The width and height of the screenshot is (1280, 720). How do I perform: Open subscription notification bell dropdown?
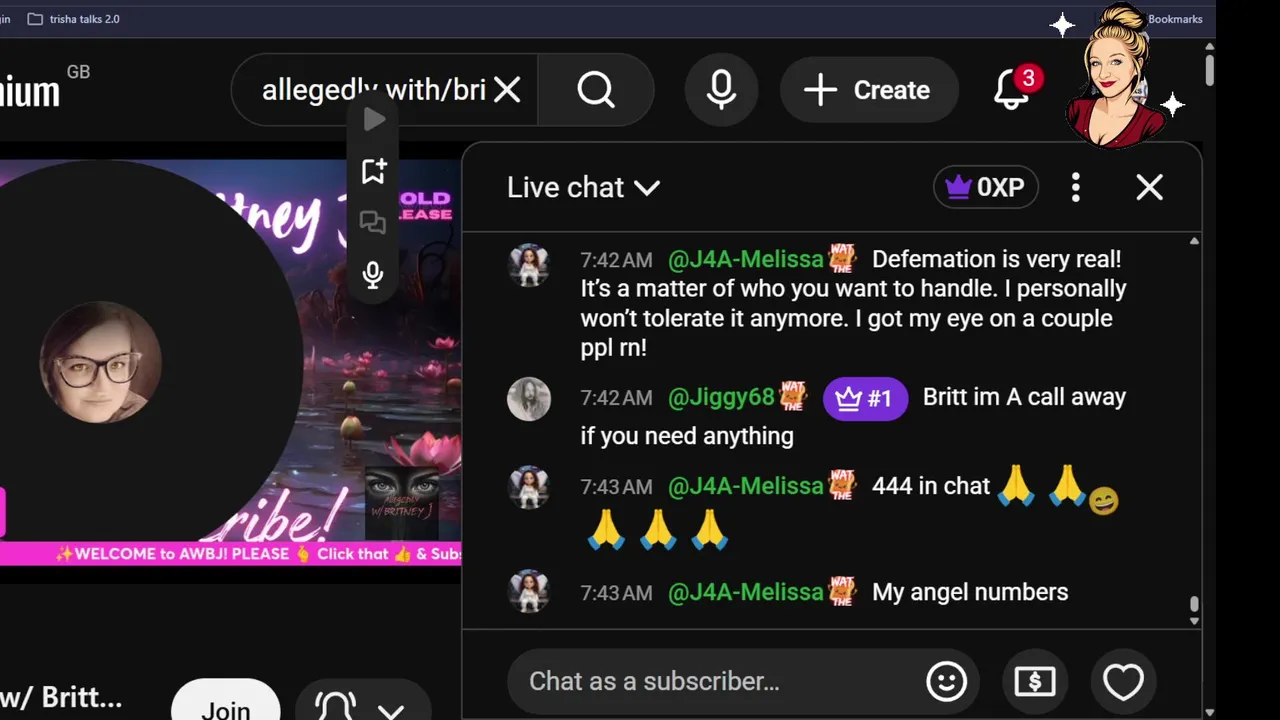pyautogui.click(x=361, y=706)
